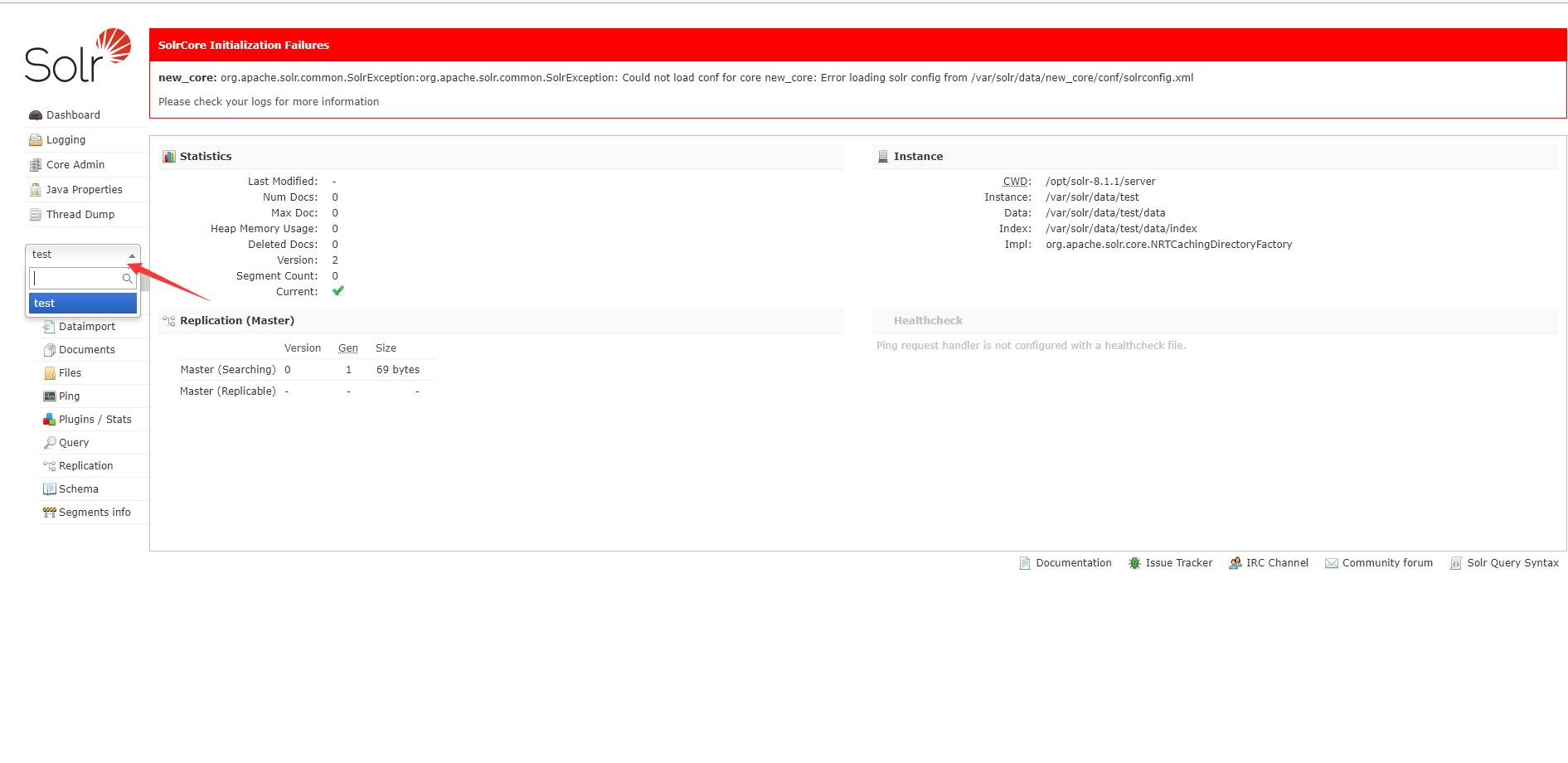The height and width of the screenshot is (763, 1568).
Task: Click the Query magnifier icon
Action: point(50,443)
